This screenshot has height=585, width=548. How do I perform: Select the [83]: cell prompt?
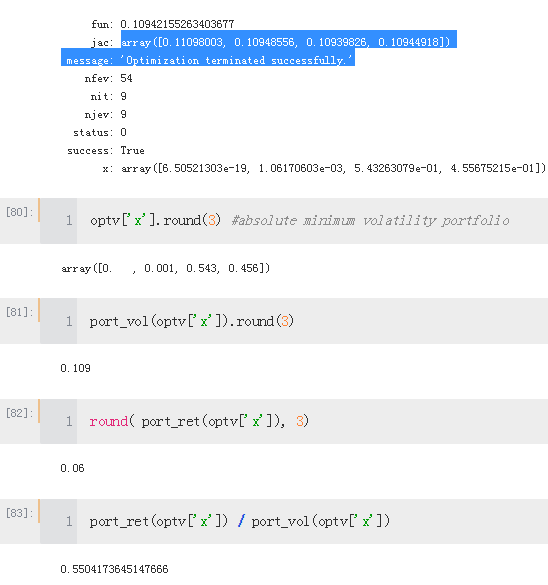click(19, 513)
